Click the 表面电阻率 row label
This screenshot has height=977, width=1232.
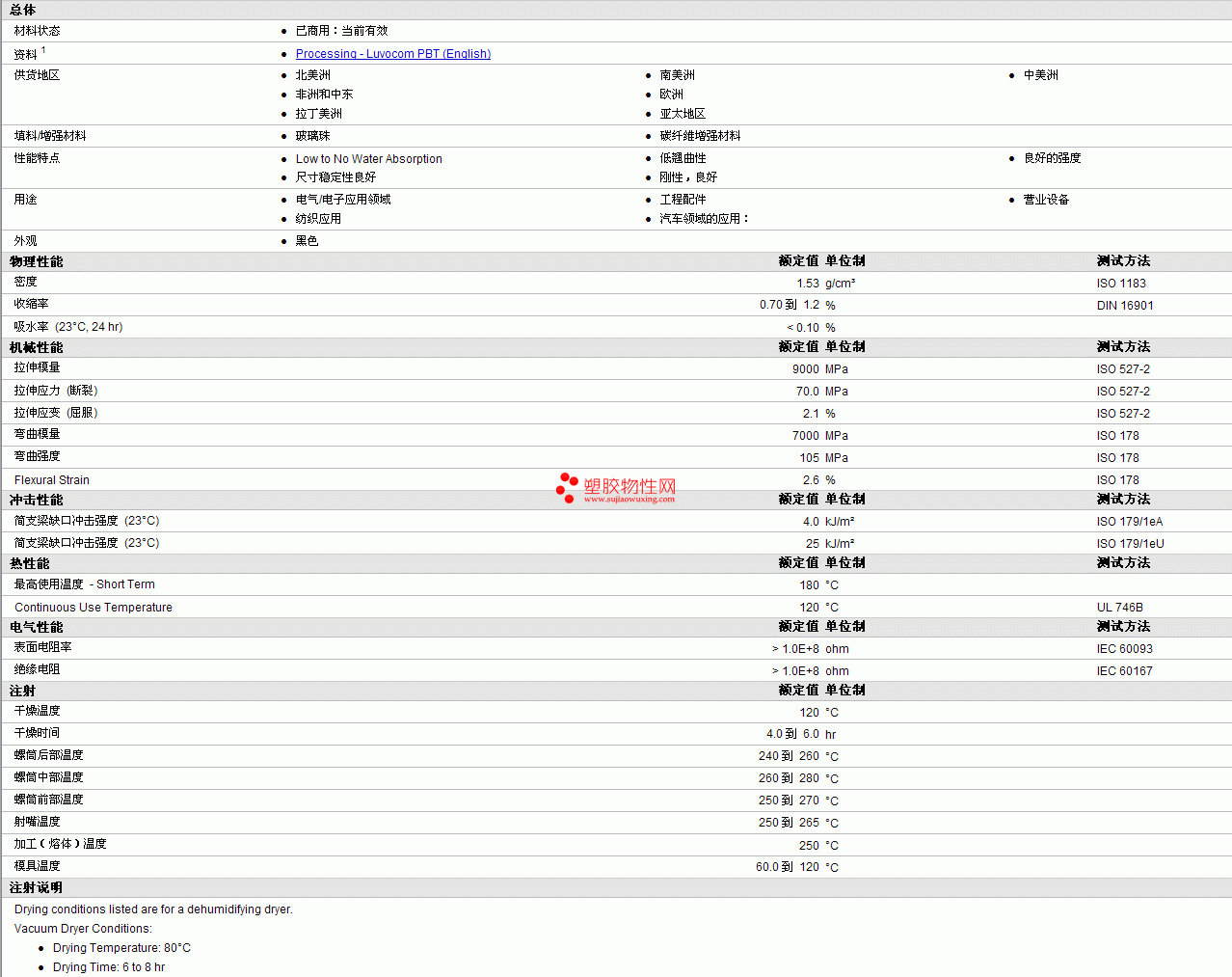tap(43, 647)
